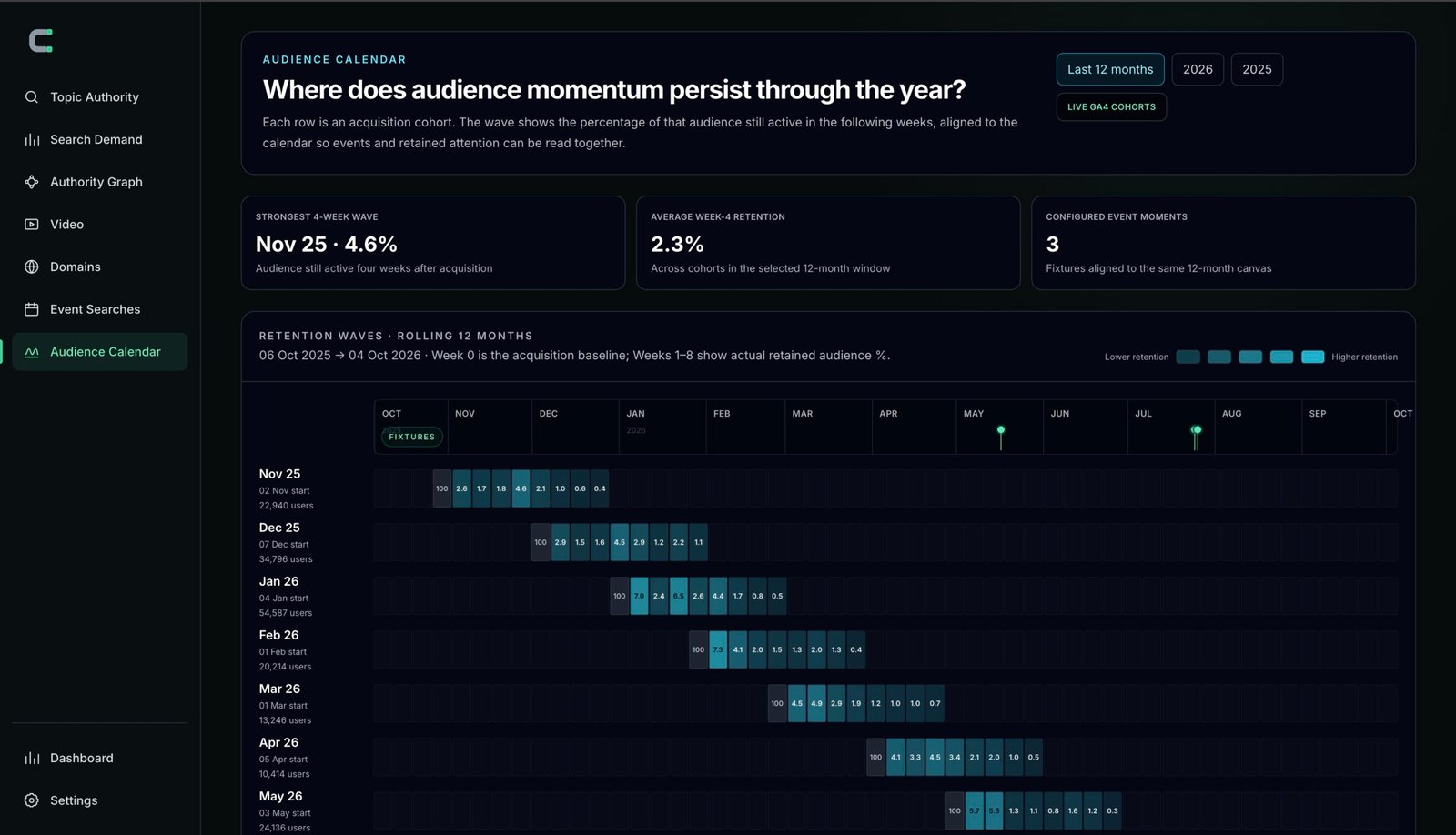Click the middle retention legend swatch
The image size is (1456, 835).
click(x=1250, y=357)
